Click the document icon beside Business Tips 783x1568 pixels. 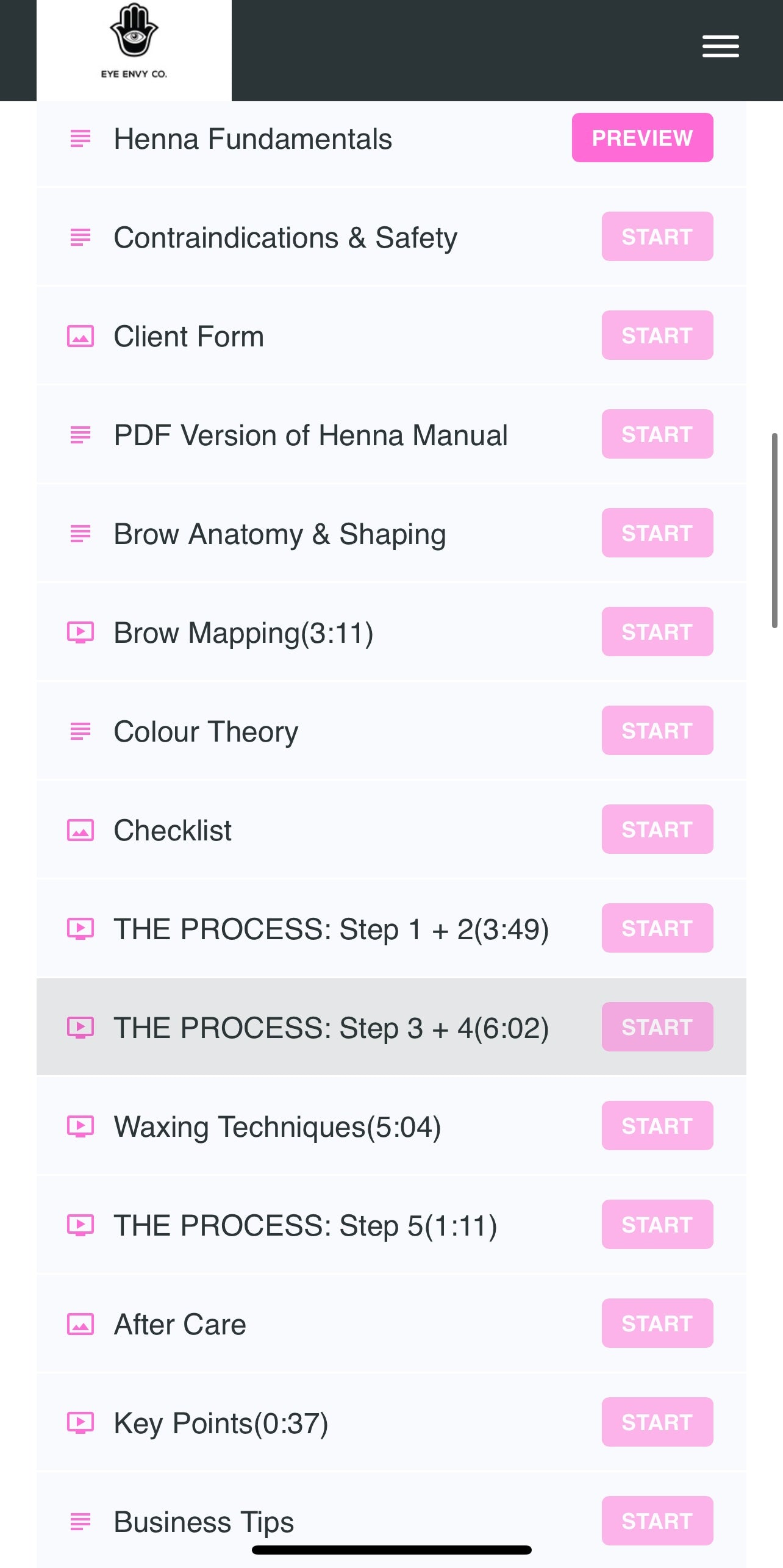tap(80, 1521)
